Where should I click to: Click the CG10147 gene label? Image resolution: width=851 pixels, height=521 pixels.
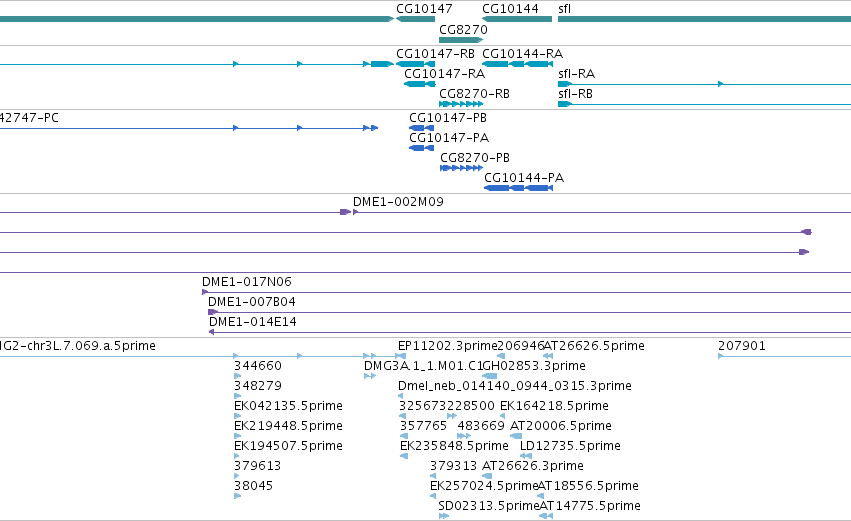(424, 9)
